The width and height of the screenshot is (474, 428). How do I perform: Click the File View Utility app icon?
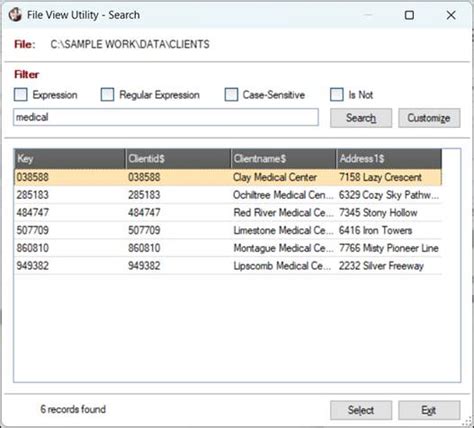point(15,15)
